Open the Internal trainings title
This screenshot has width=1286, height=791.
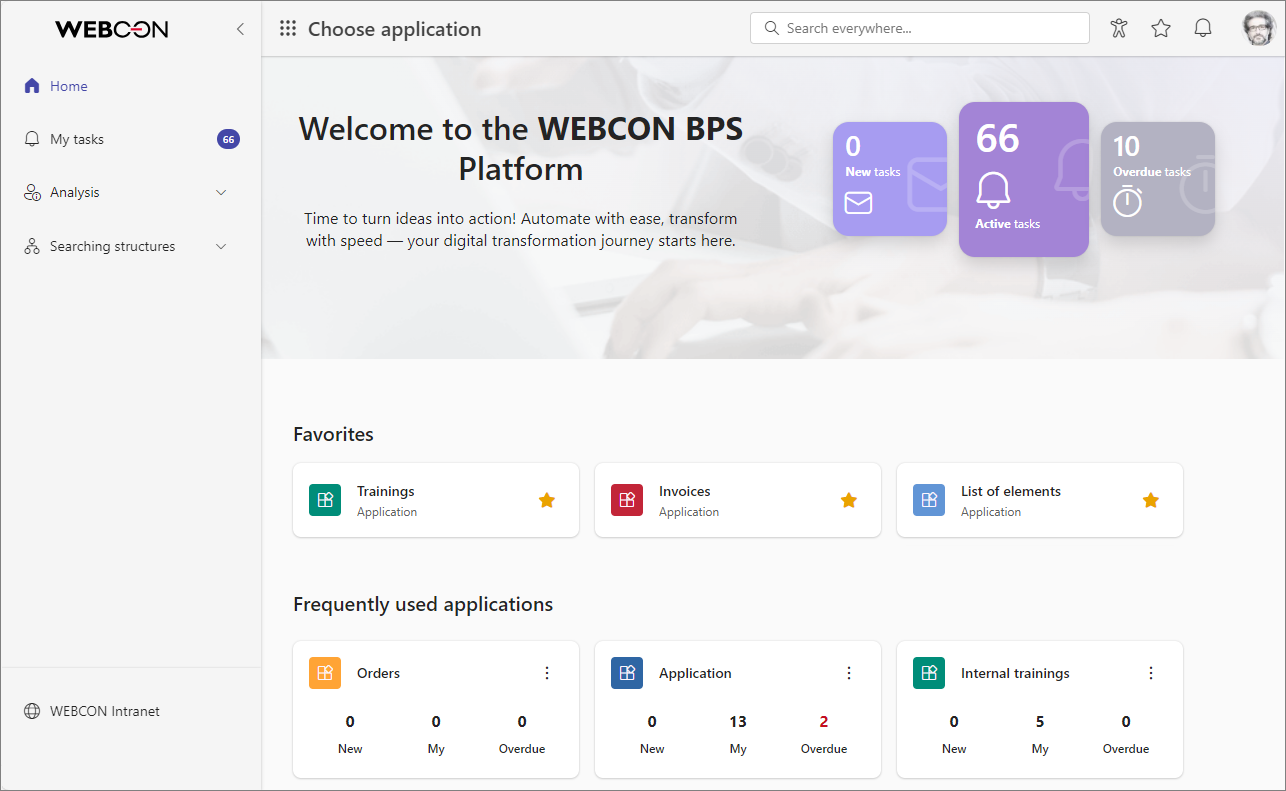click(x=1015, y=673)
